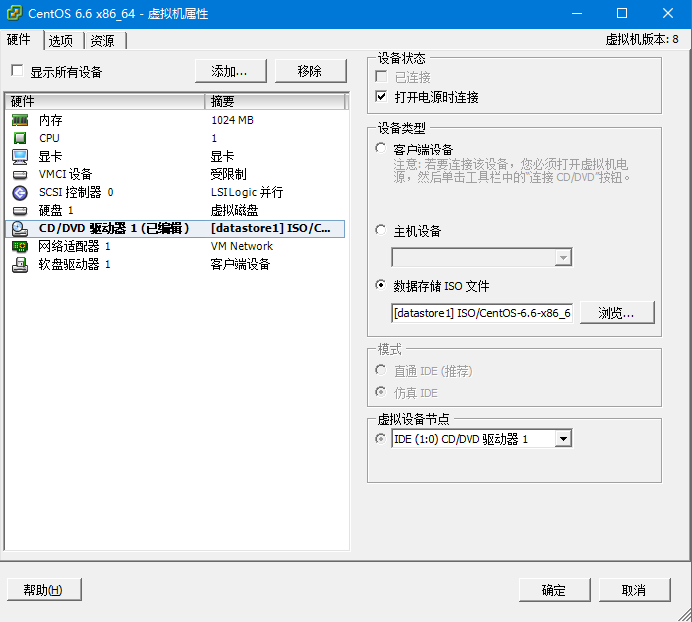Select CD/DVD 驱动器 1 (已编辑) row
The height and width of the screenshot is (622, 692).
pos(175,229)
